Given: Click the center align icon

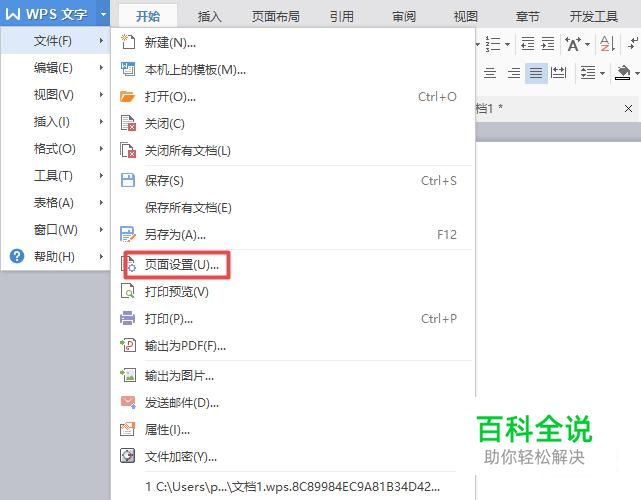Looking at the screenshot, I should pyautogui.click(x=490, y=73).
